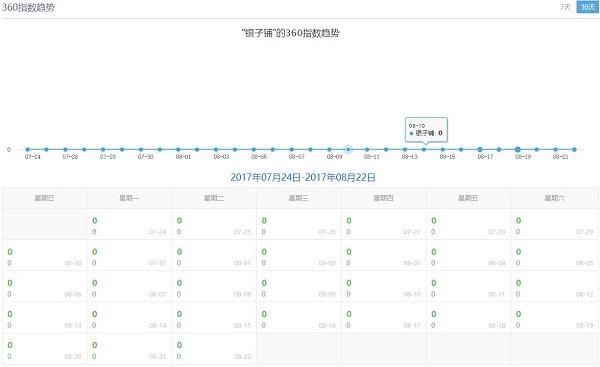Viewport: 600px width, 367px height.
Task: Select the 07-24 calendar cell
Action: tap(129, 224)
